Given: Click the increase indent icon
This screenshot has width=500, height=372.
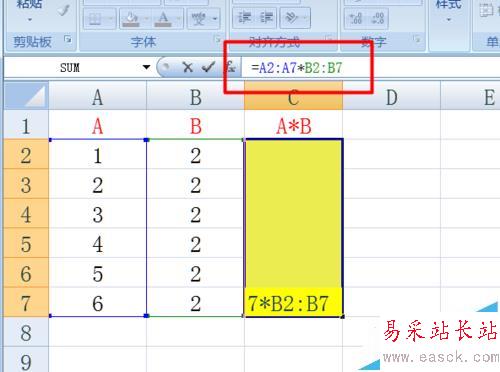Looking at the screenshot, I should (266, 18).
